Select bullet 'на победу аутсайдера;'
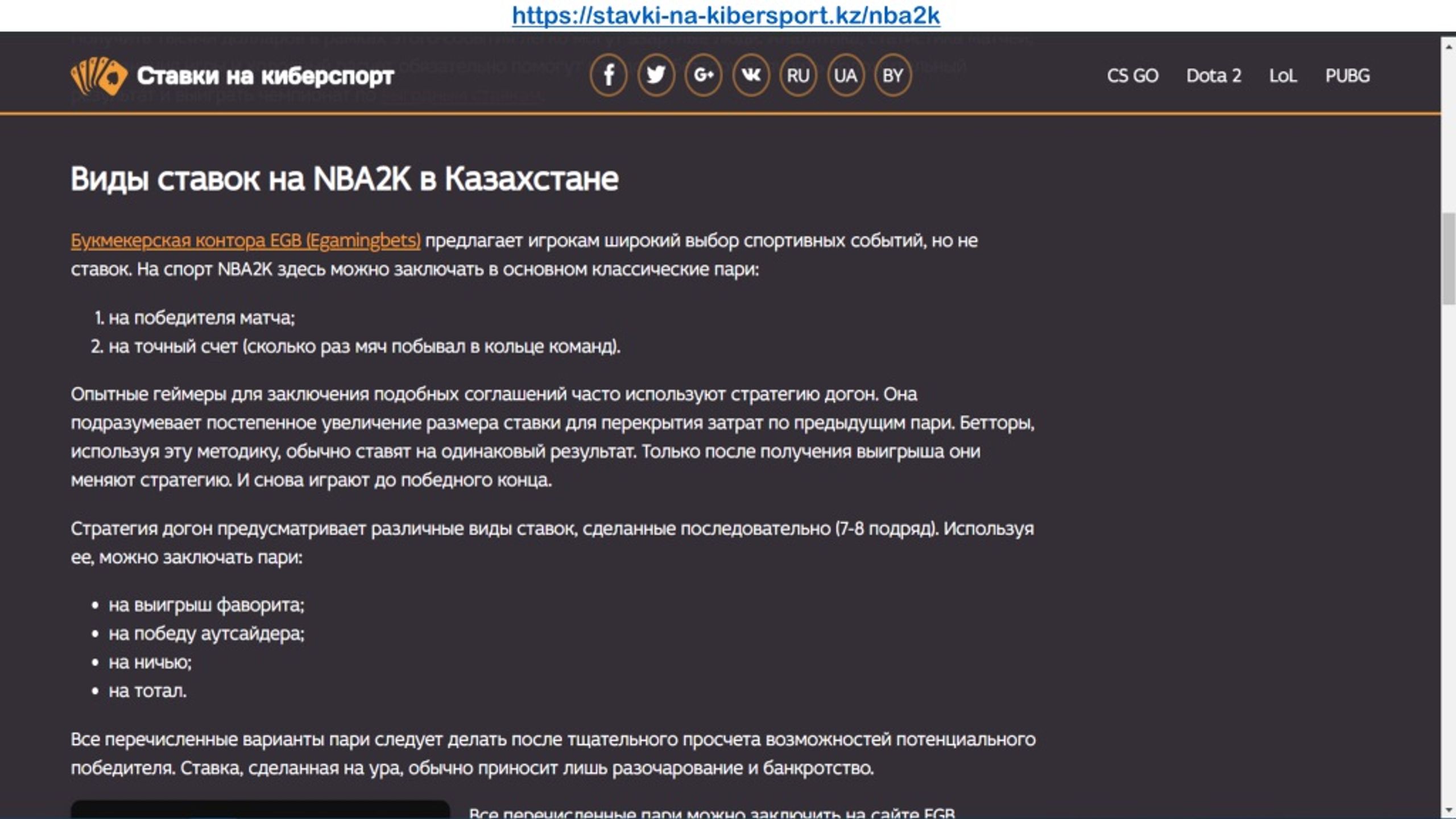 pyautogui.click(x=206, y=634)
